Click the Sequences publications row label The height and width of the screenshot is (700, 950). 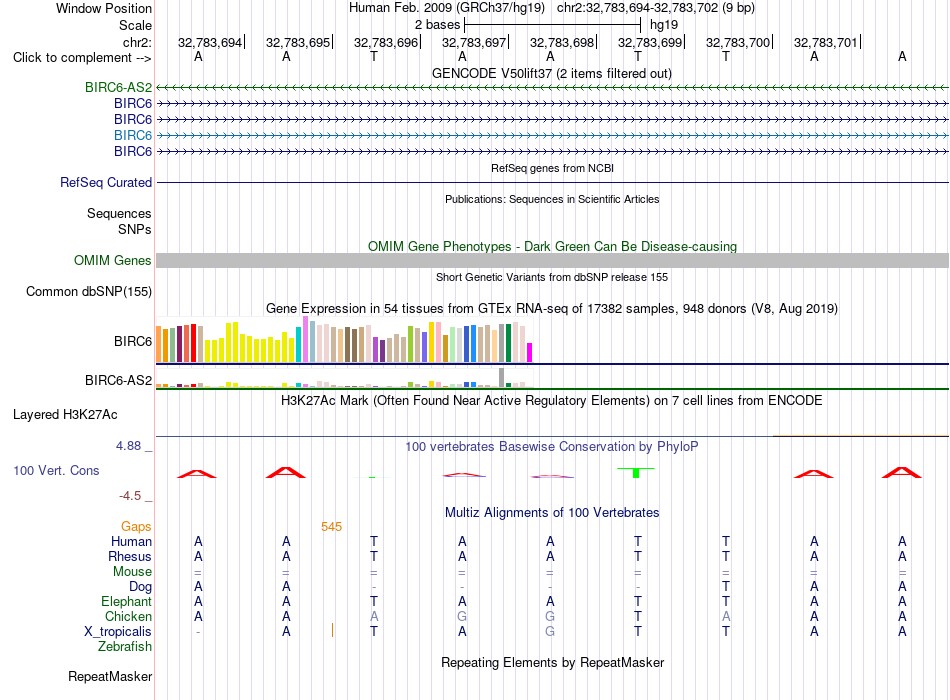119,213
